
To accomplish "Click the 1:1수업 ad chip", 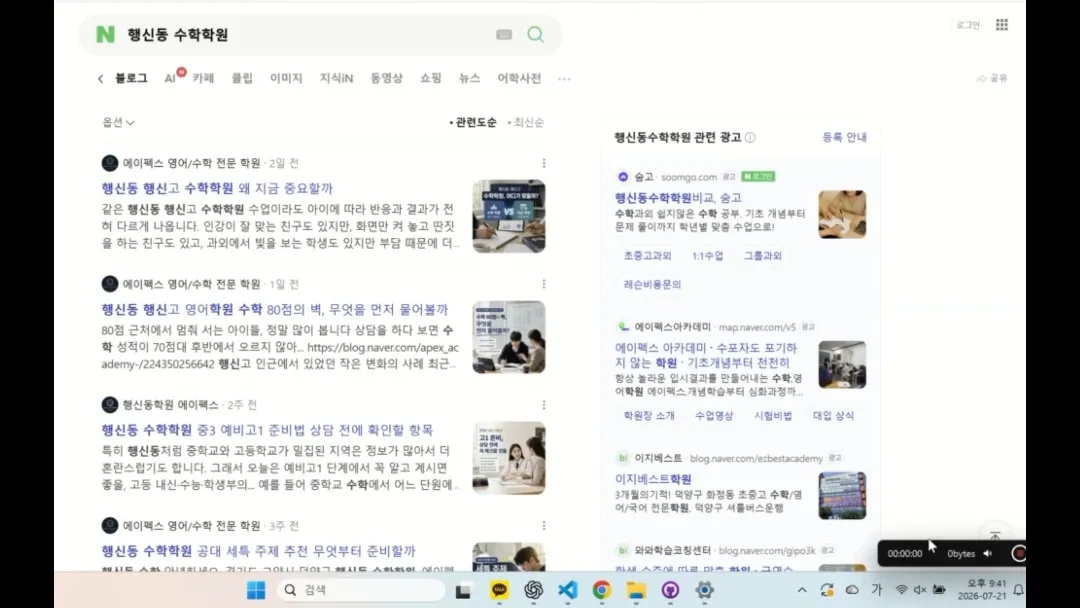I will (707, 255).
